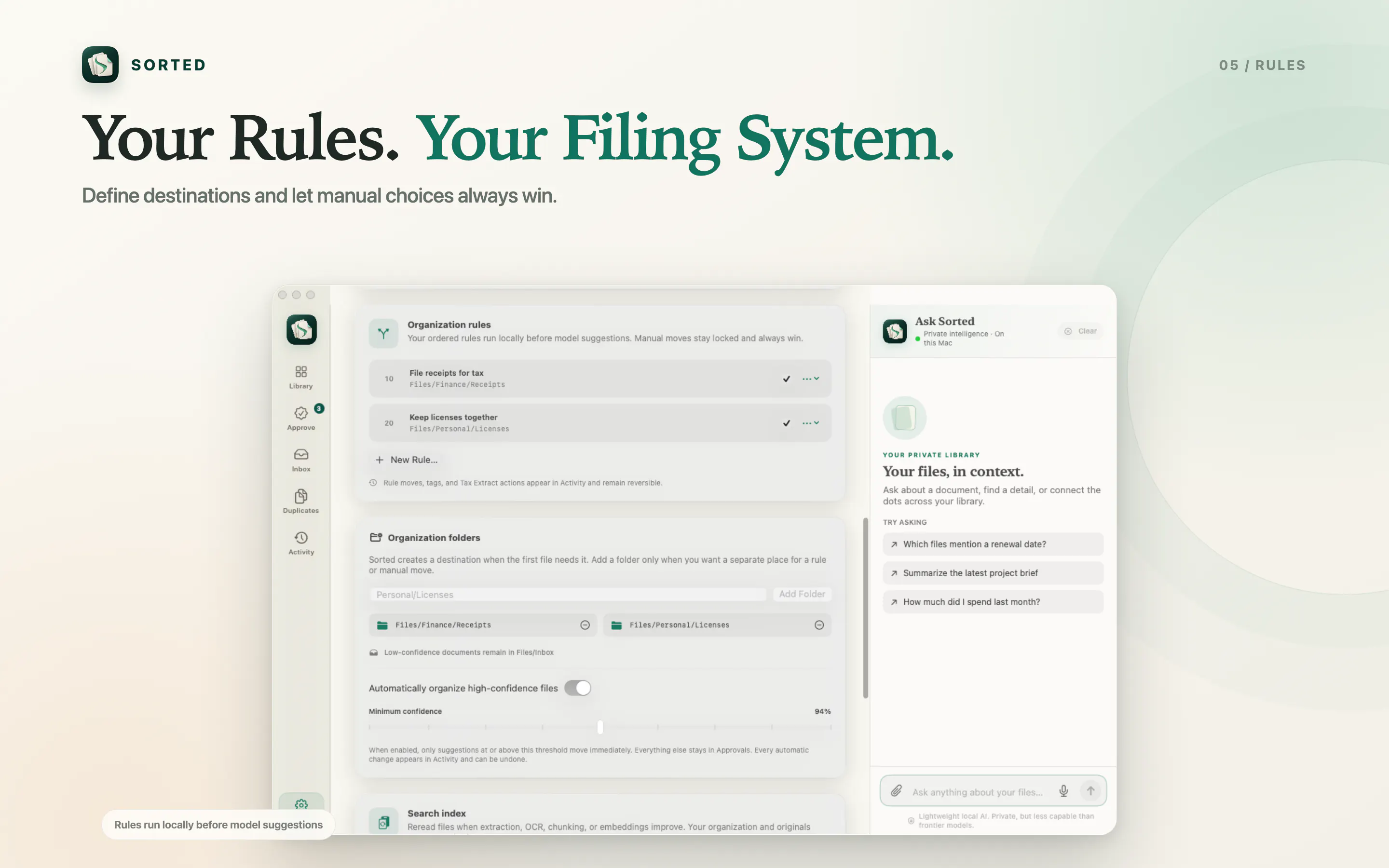Start voice input with microphone icon
Screen dimensions: 1389x868
[x=1063, y=791]
